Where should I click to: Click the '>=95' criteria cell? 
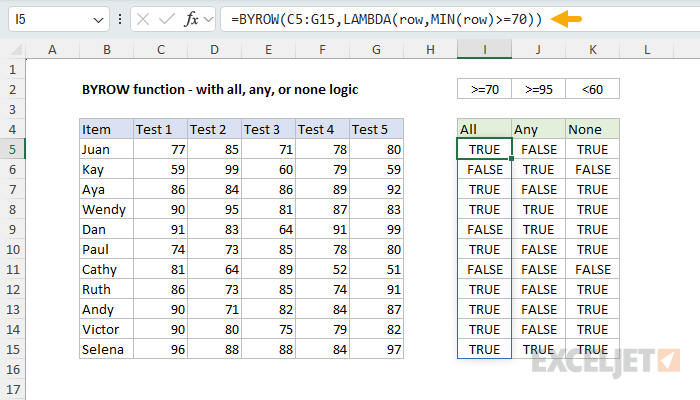[x=538, y=89]
